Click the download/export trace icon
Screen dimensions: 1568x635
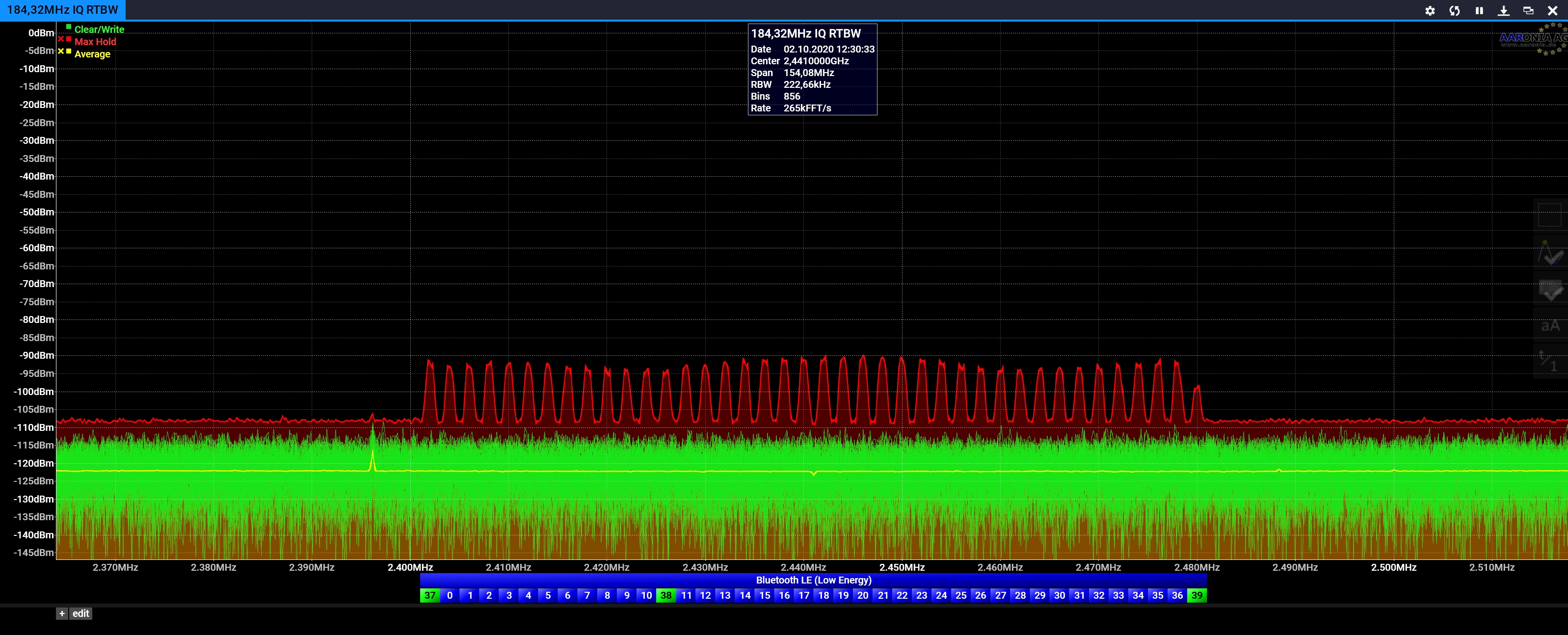pyautogui.click(x=1504, y=10)
